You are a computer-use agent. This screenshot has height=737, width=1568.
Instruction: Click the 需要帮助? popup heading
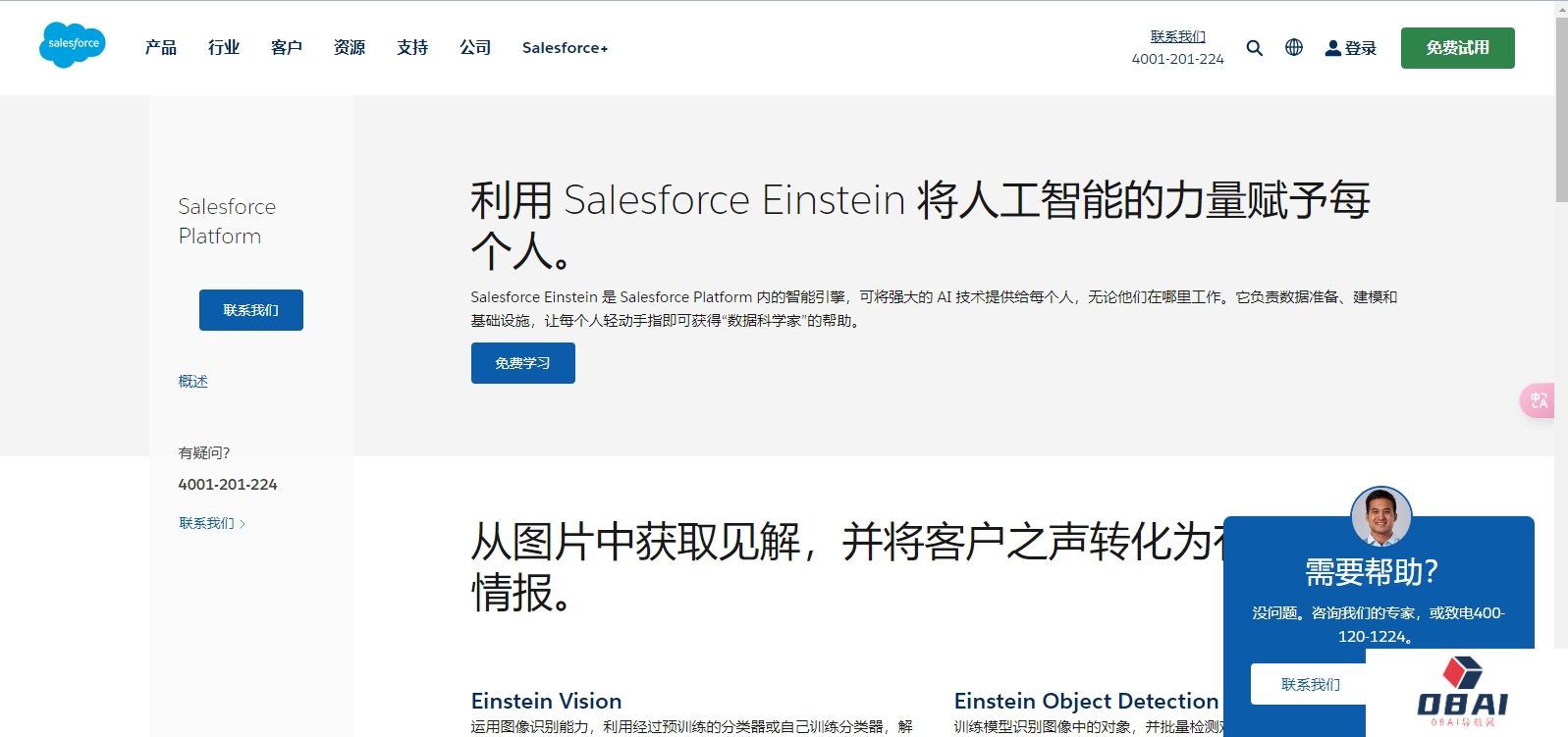[1372, 571]
